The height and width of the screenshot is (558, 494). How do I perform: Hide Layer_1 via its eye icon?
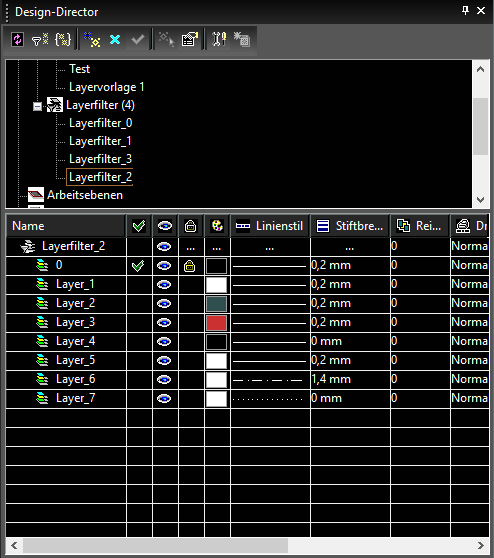click(x=164, y=284)
